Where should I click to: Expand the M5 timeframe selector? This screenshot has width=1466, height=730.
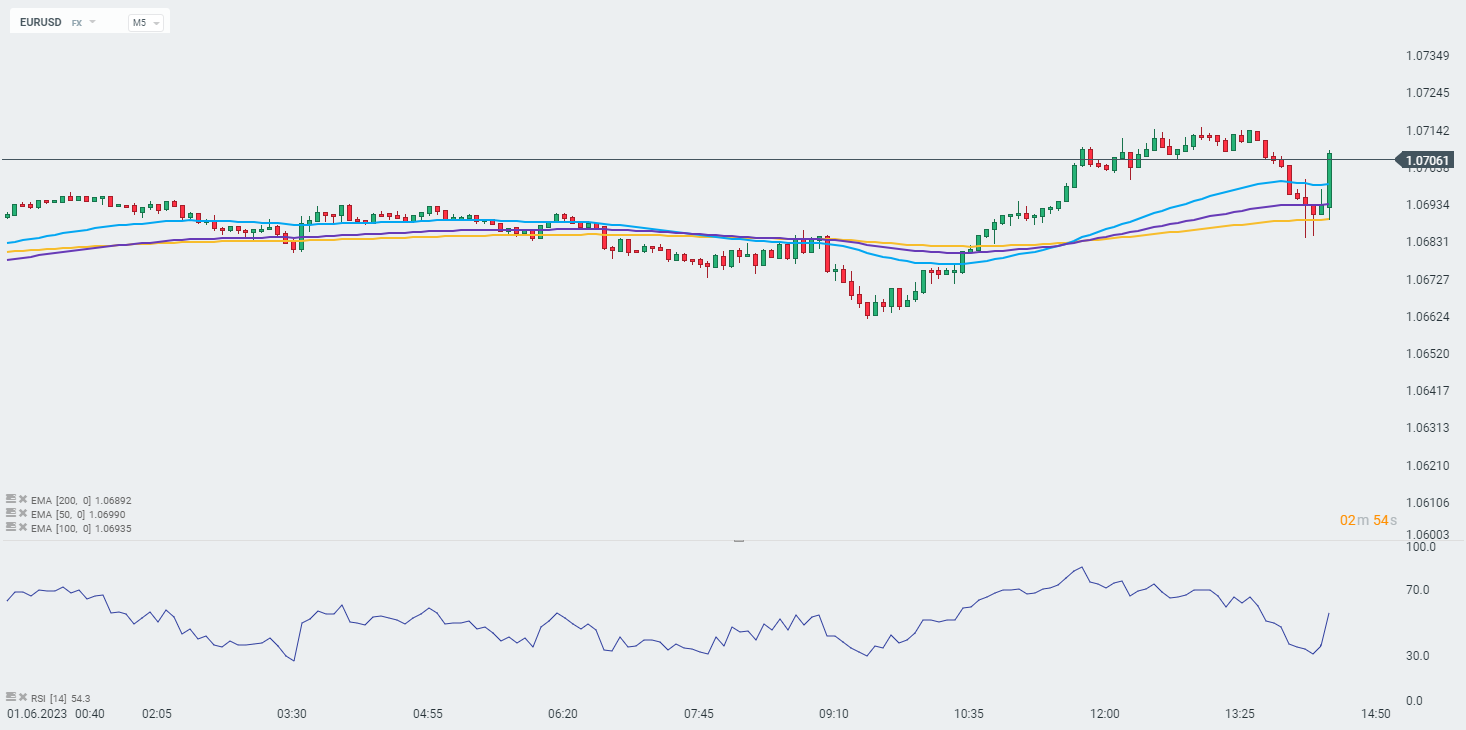145,22
